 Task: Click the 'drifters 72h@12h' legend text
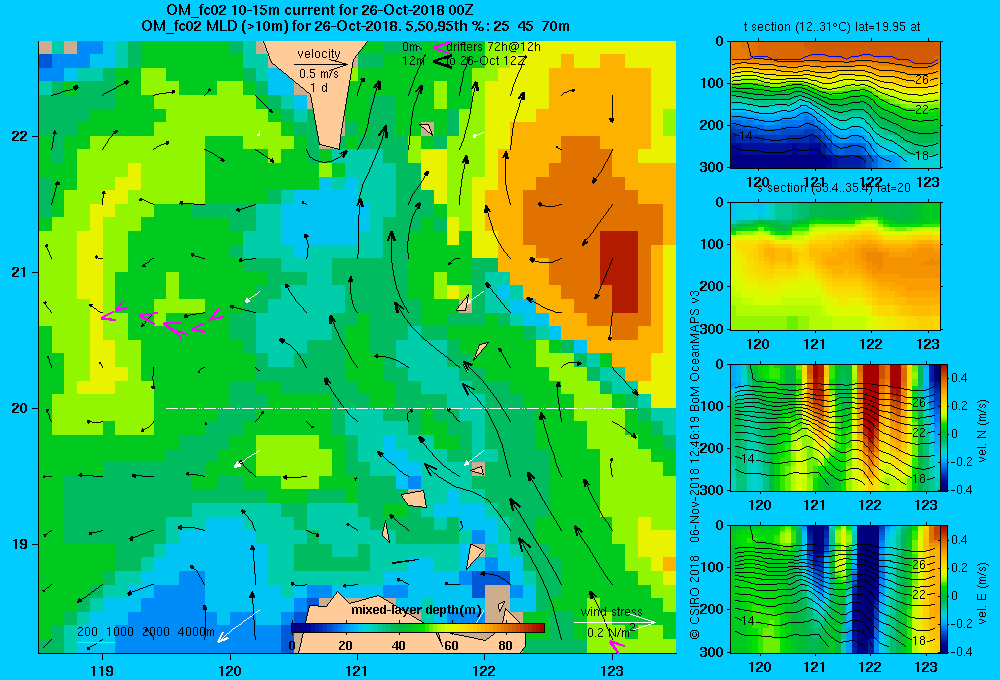[x=494, y=47]
